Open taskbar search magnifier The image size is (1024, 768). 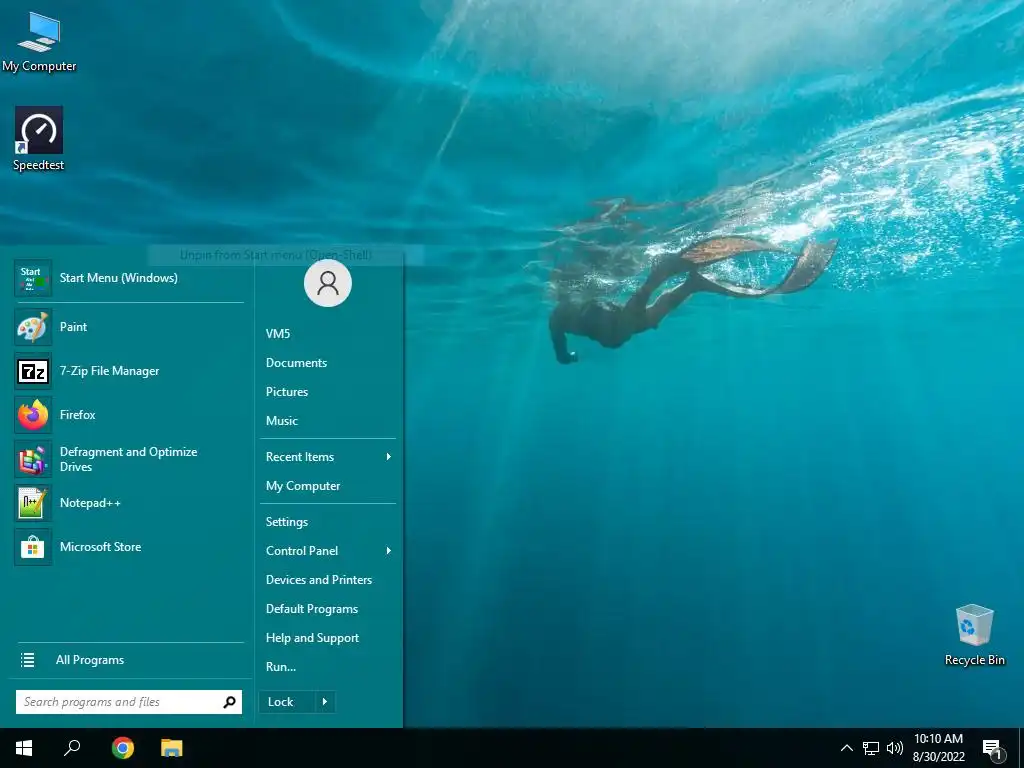pyautogui.click(x=72, y=748)
